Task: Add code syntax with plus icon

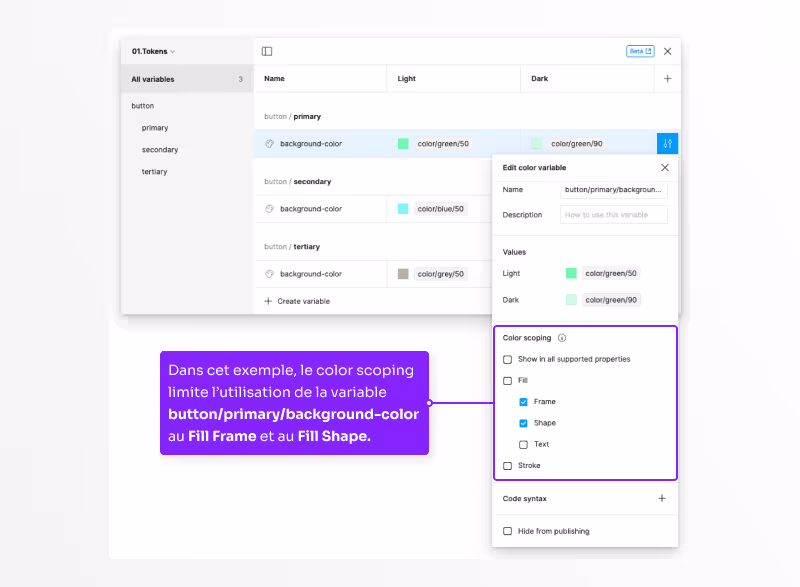Action: [662, 498]
